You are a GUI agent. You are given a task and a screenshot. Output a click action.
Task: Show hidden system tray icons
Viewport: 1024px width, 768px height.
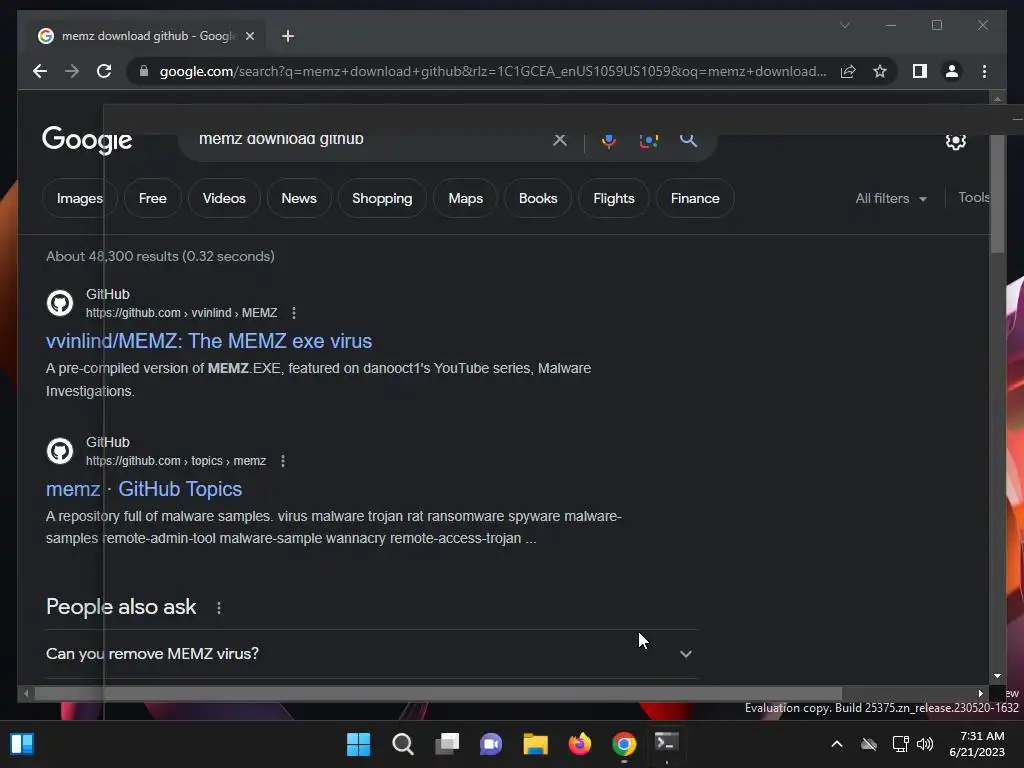point(837,744)
